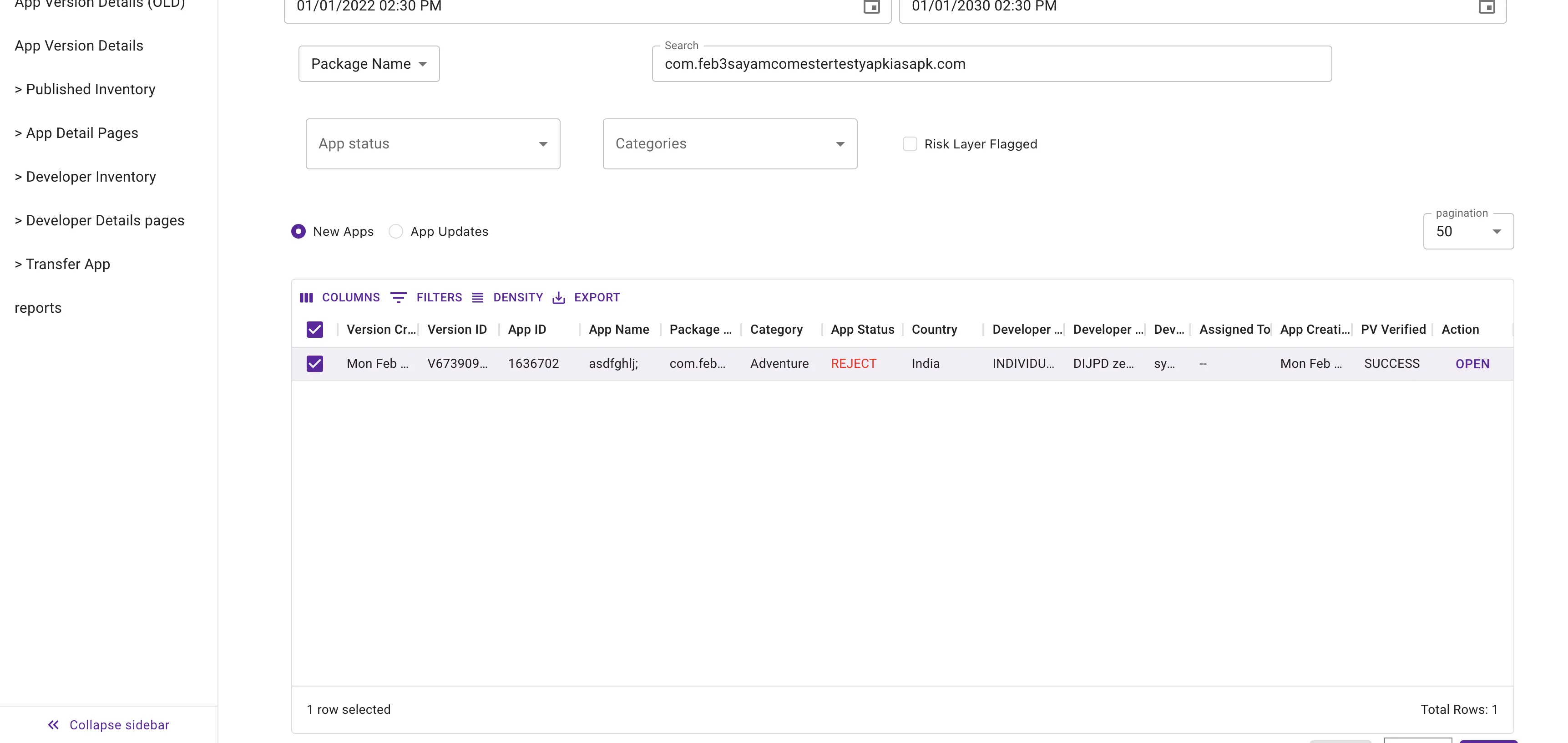
Task: Click the SUCCESS PV Verified cell
Action: click(x=1391, y=364)
